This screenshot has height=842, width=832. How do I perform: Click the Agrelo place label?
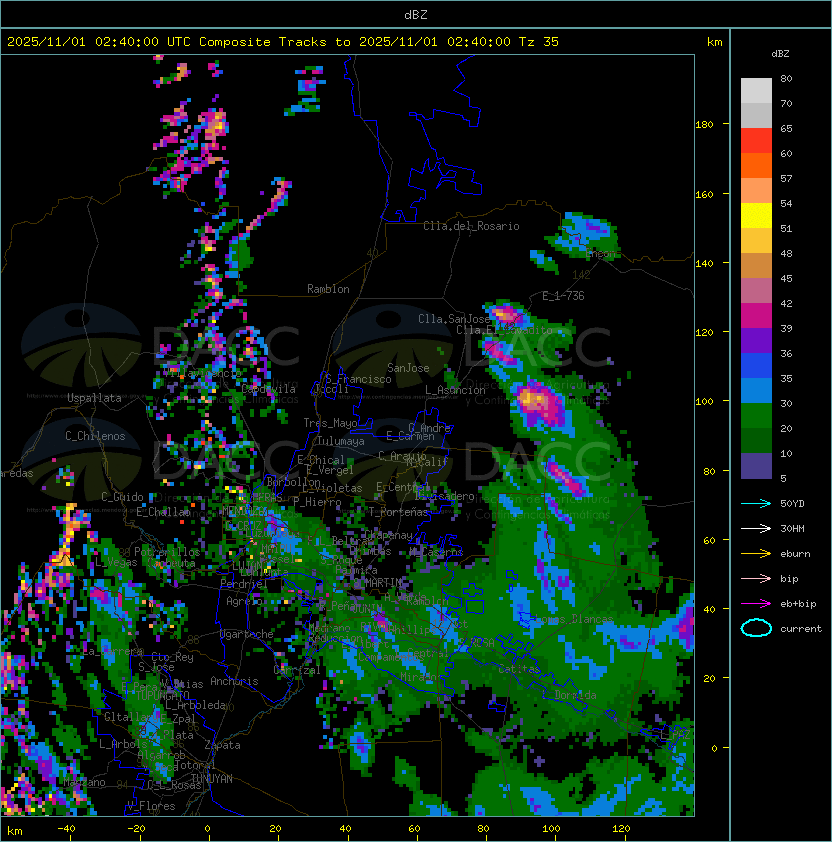coord(244,601)
